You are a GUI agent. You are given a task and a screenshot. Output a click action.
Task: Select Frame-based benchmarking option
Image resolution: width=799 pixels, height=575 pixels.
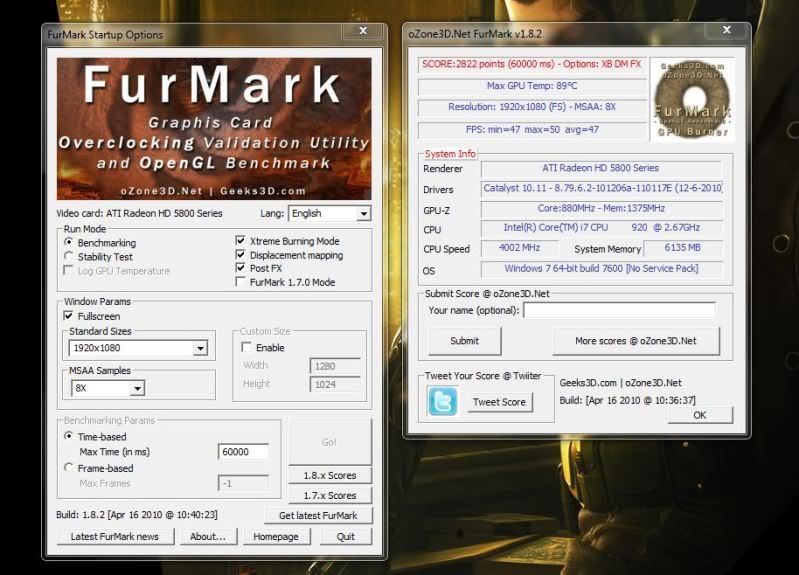click(69, 468)
